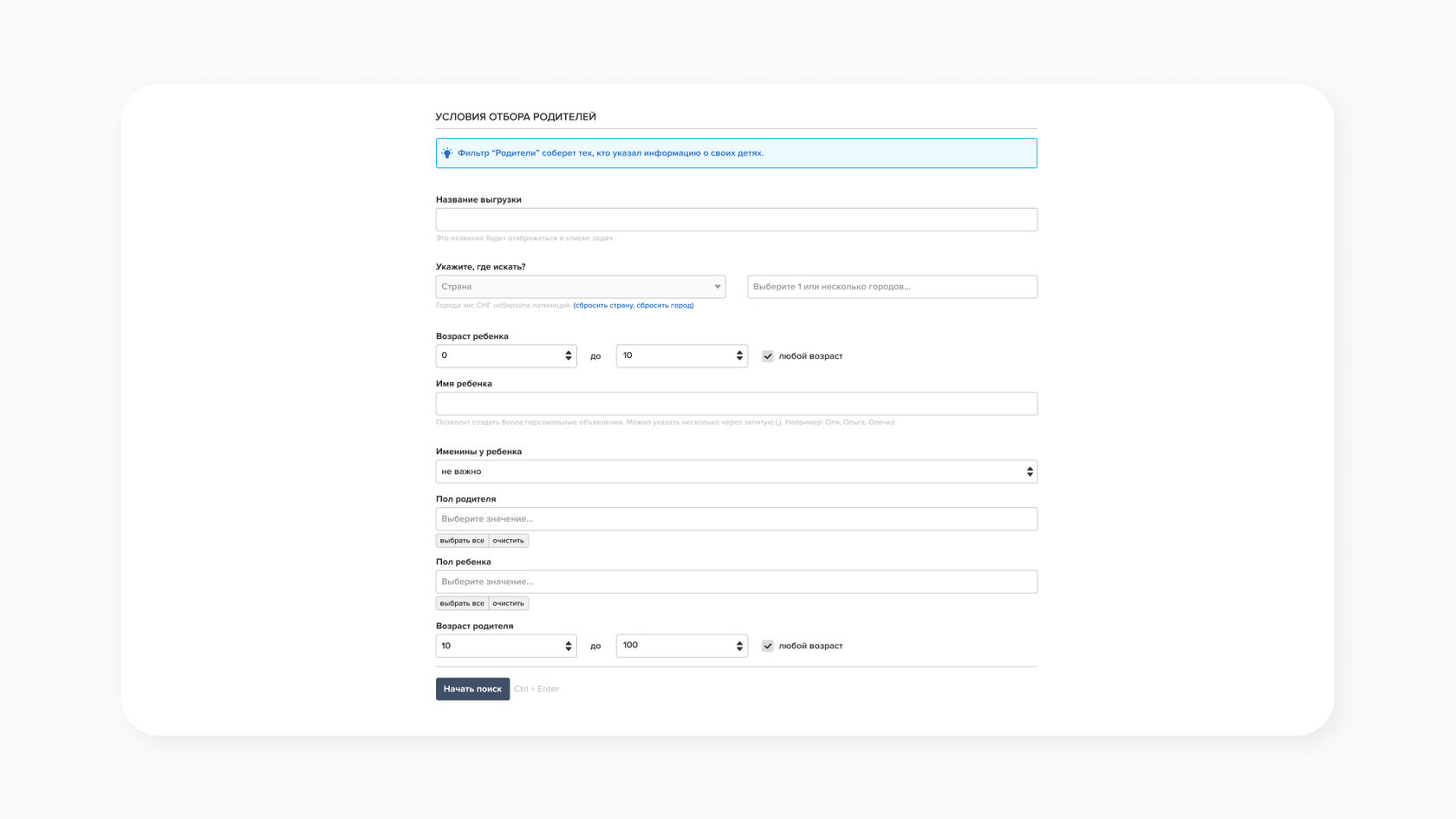The height and width of the screenshot is (819, 1456).
Task: Focus the "Имя ребенка" input field
Action: (736, 404)
